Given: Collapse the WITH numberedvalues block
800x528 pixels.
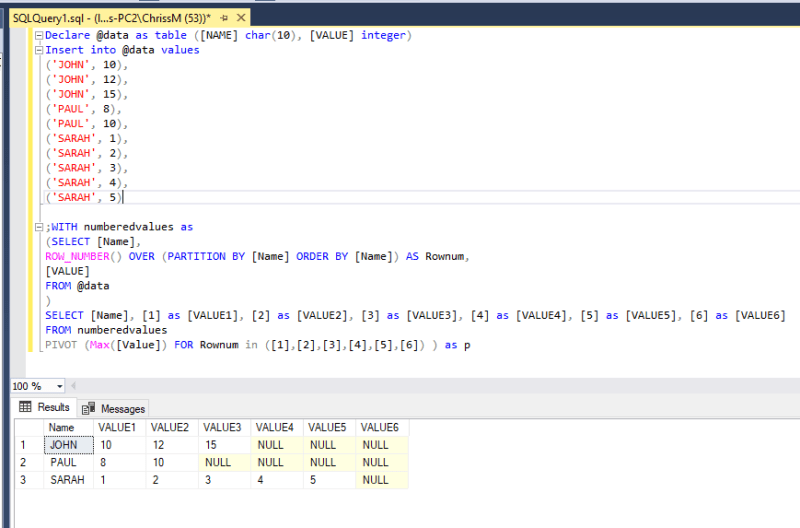Looking at the screenshot, I should [39, 227].
